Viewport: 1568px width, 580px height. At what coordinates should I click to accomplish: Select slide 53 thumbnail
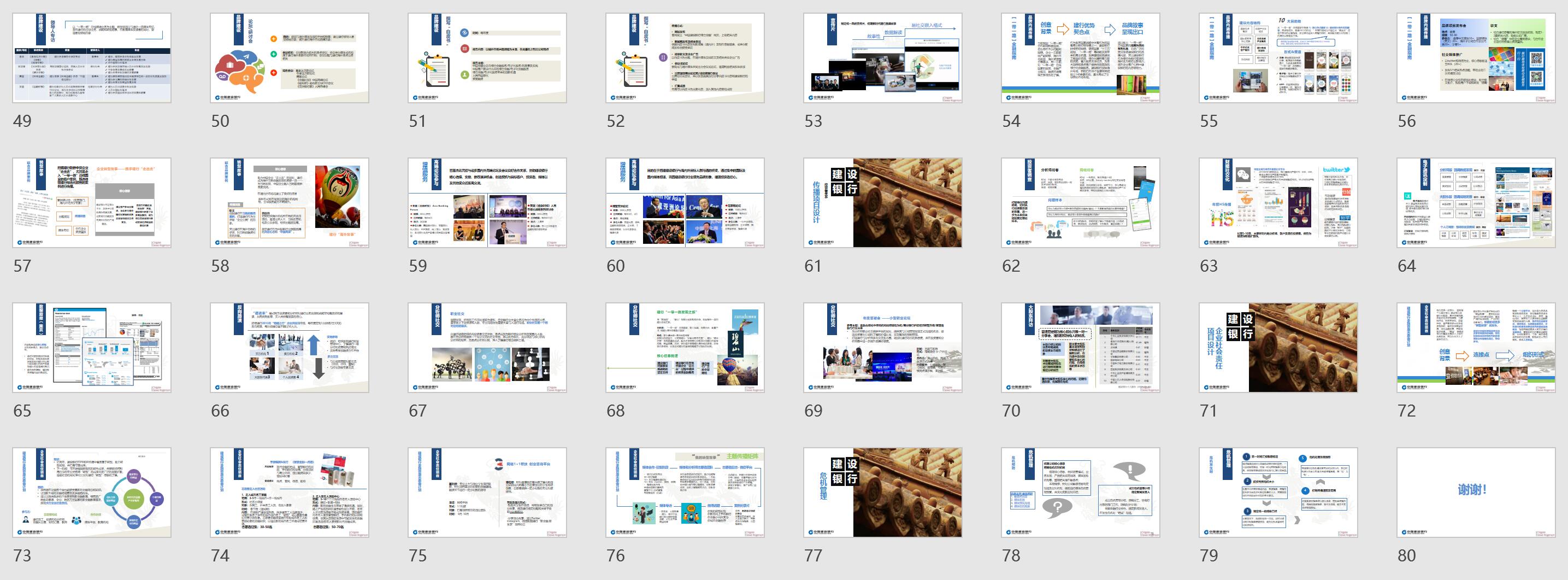pos(883,58)
